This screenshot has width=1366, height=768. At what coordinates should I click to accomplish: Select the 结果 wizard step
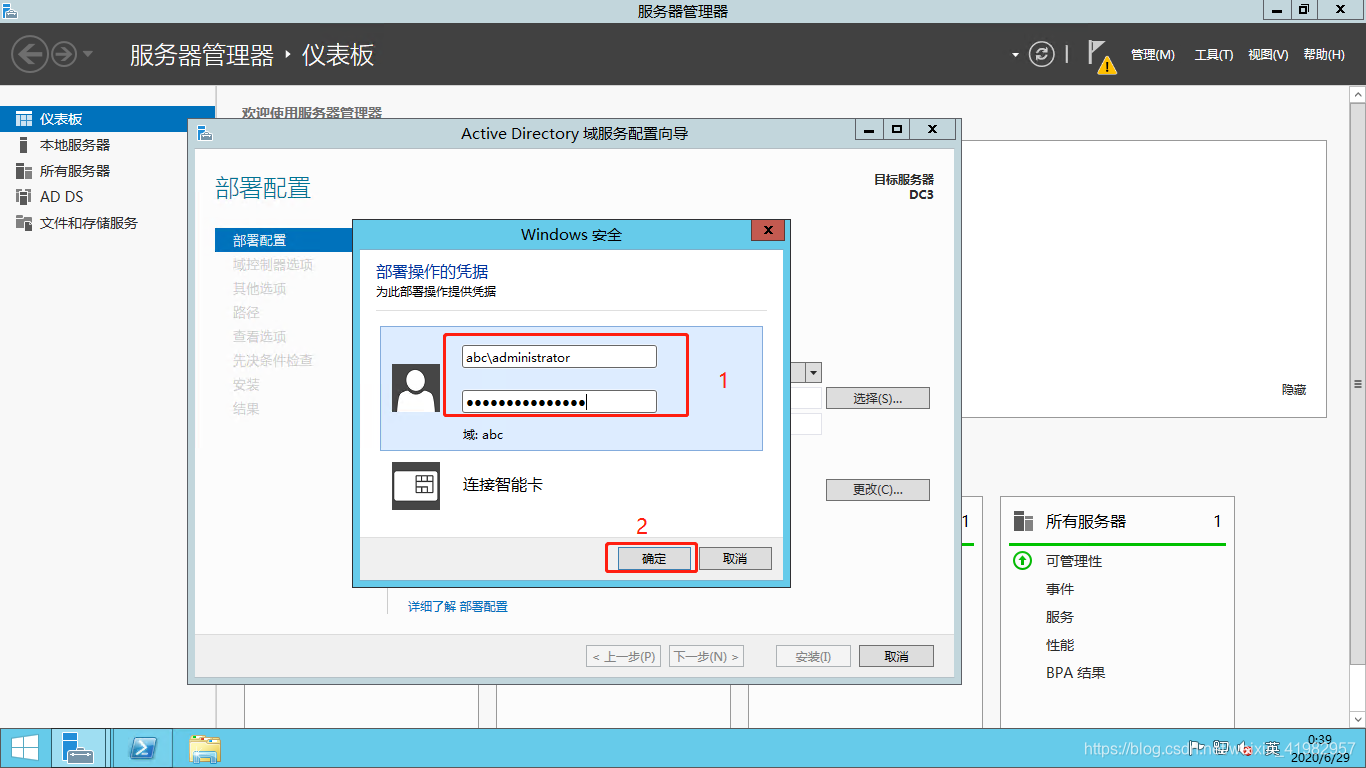tap(246, 409)
